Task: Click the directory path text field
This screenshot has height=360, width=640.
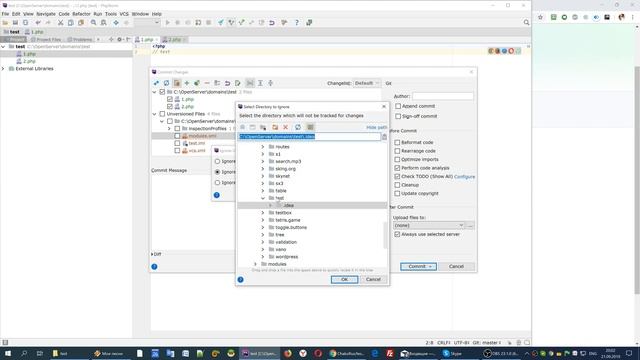Action: tap(309, 137)
